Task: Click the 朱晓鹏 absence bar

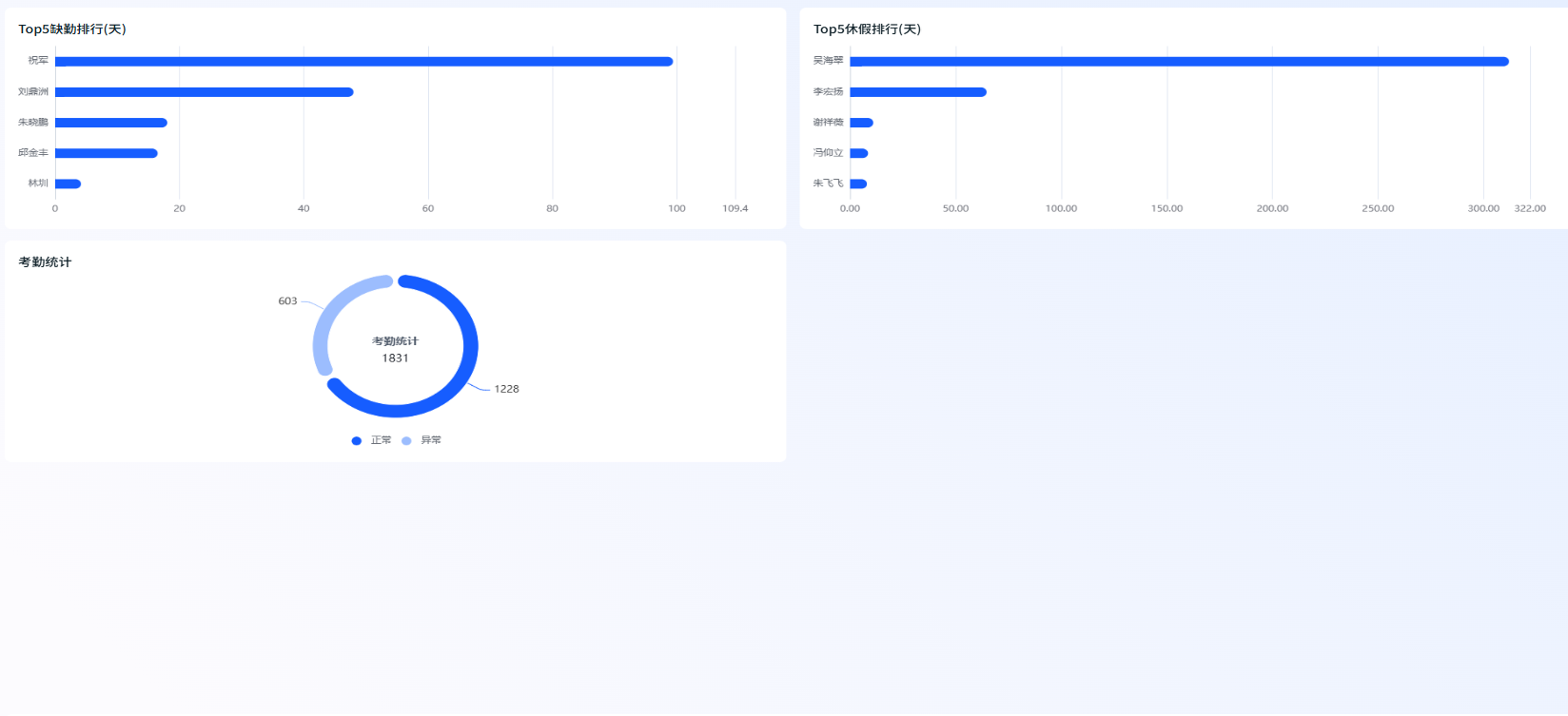Action: point(111,123)
